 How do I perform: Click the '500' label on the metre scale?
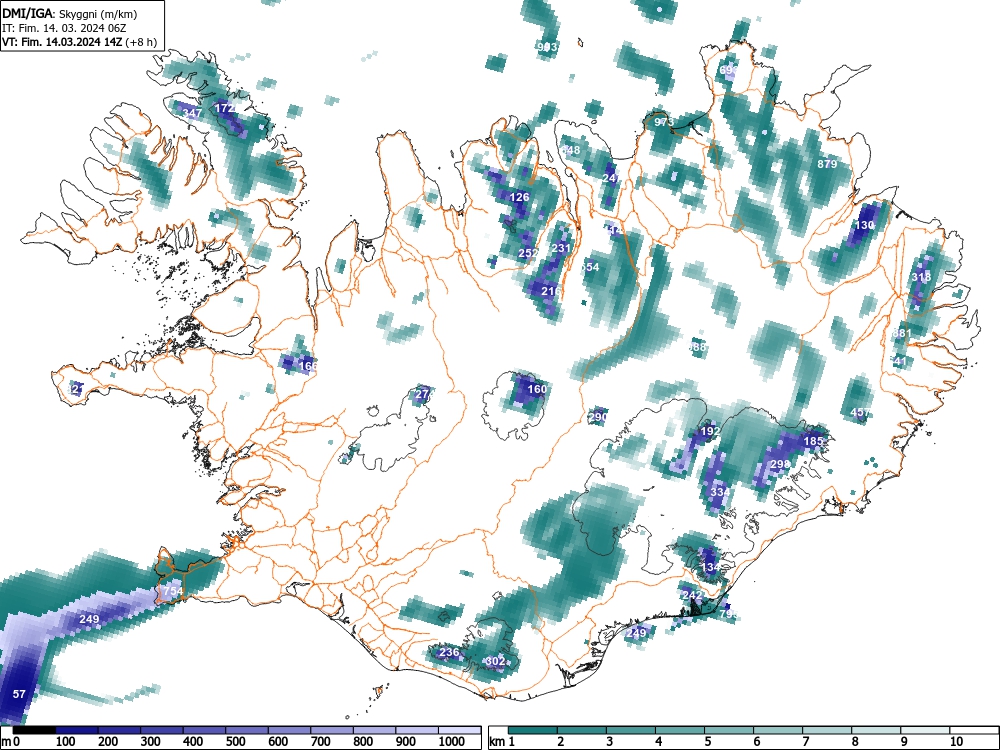(x=235, y=742)
